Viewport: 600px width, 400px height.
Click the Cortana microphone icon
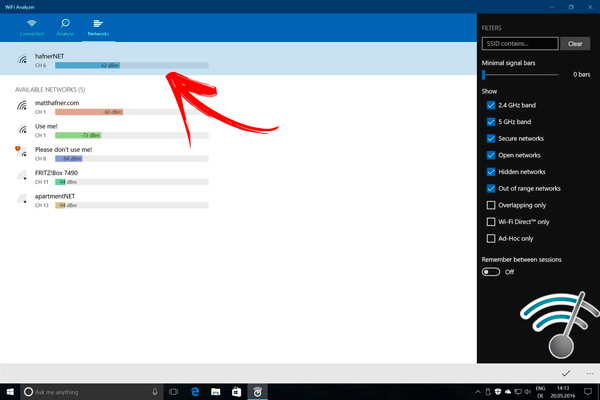pos(155,392)
